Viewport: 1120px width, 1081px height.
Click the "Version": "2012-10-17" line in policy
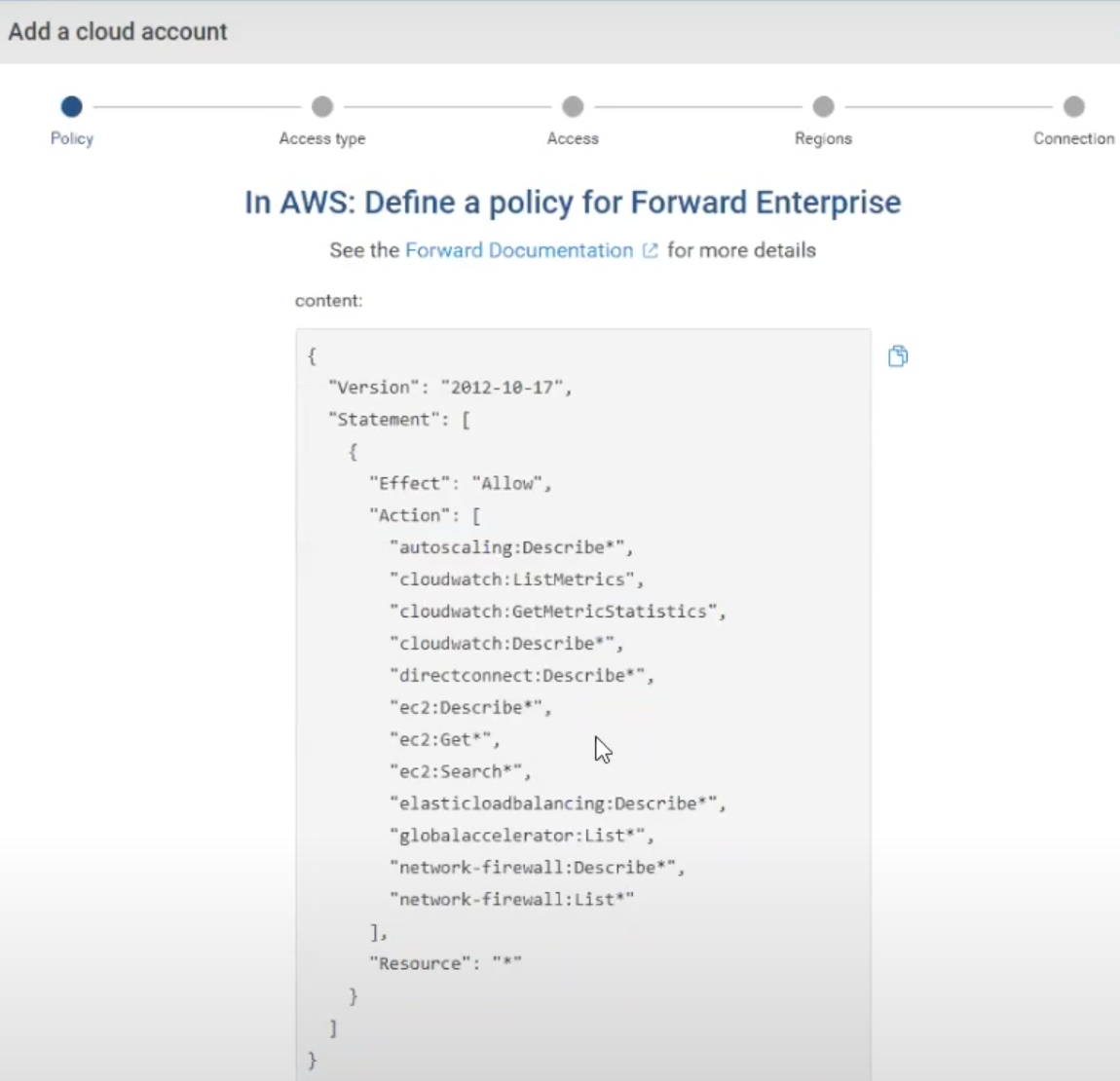[x=450, y=388]
